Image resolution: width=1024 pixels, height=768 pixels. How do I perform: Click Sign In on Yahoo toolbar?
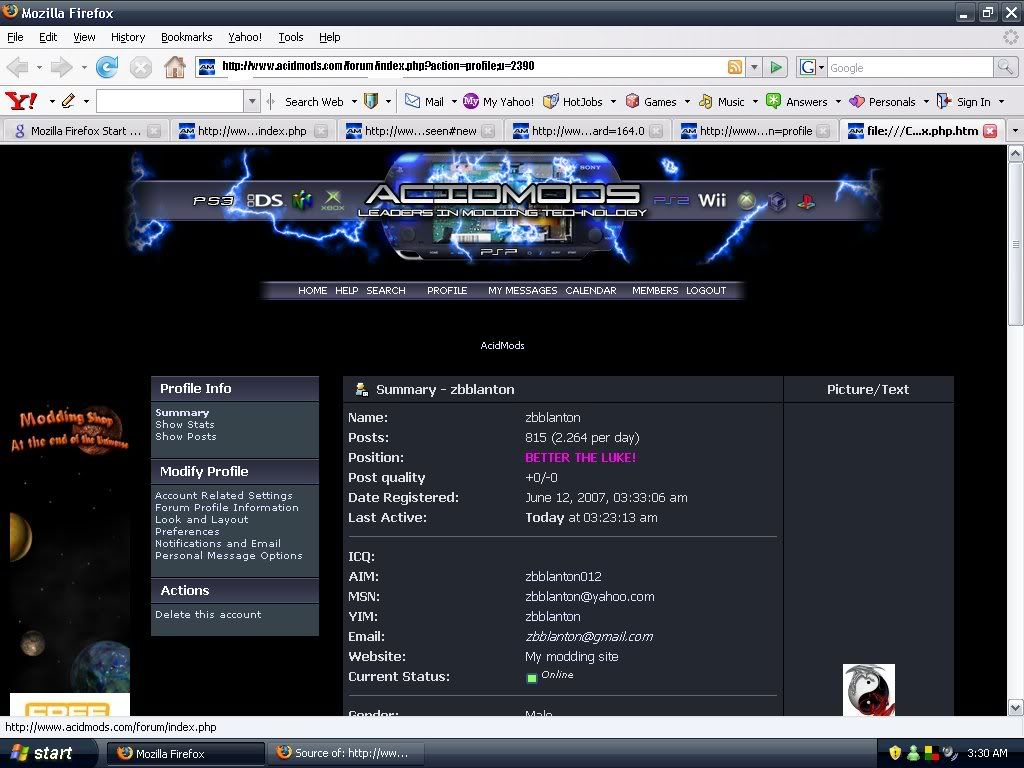tap(964, 101)
